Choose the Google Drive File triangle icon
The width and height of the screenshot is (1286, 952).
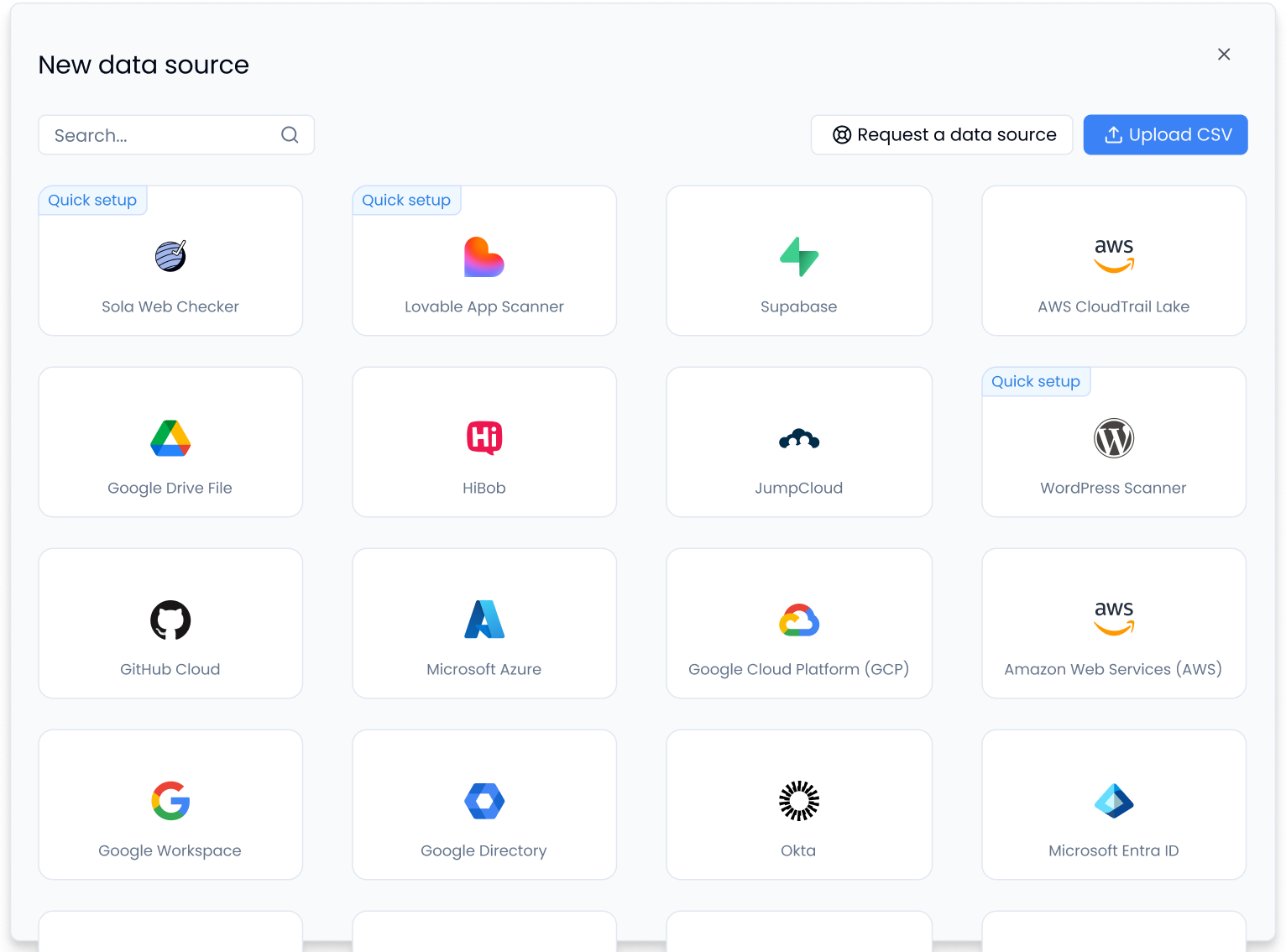pos(170,438)
